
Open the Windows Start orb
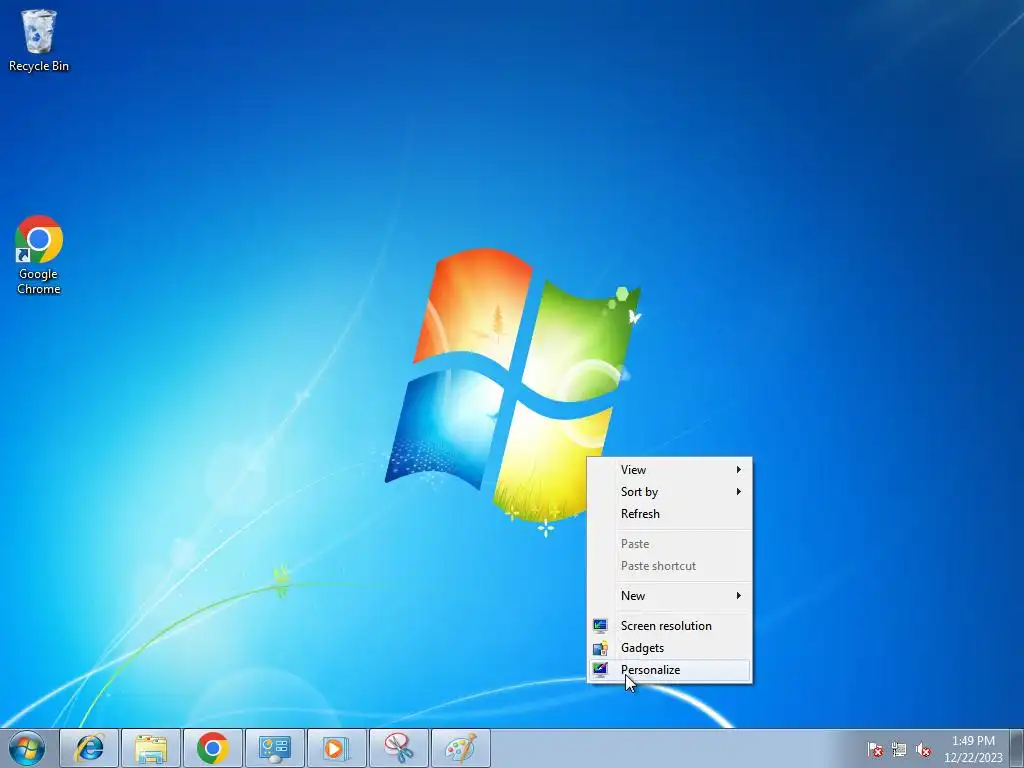(27, 748)
